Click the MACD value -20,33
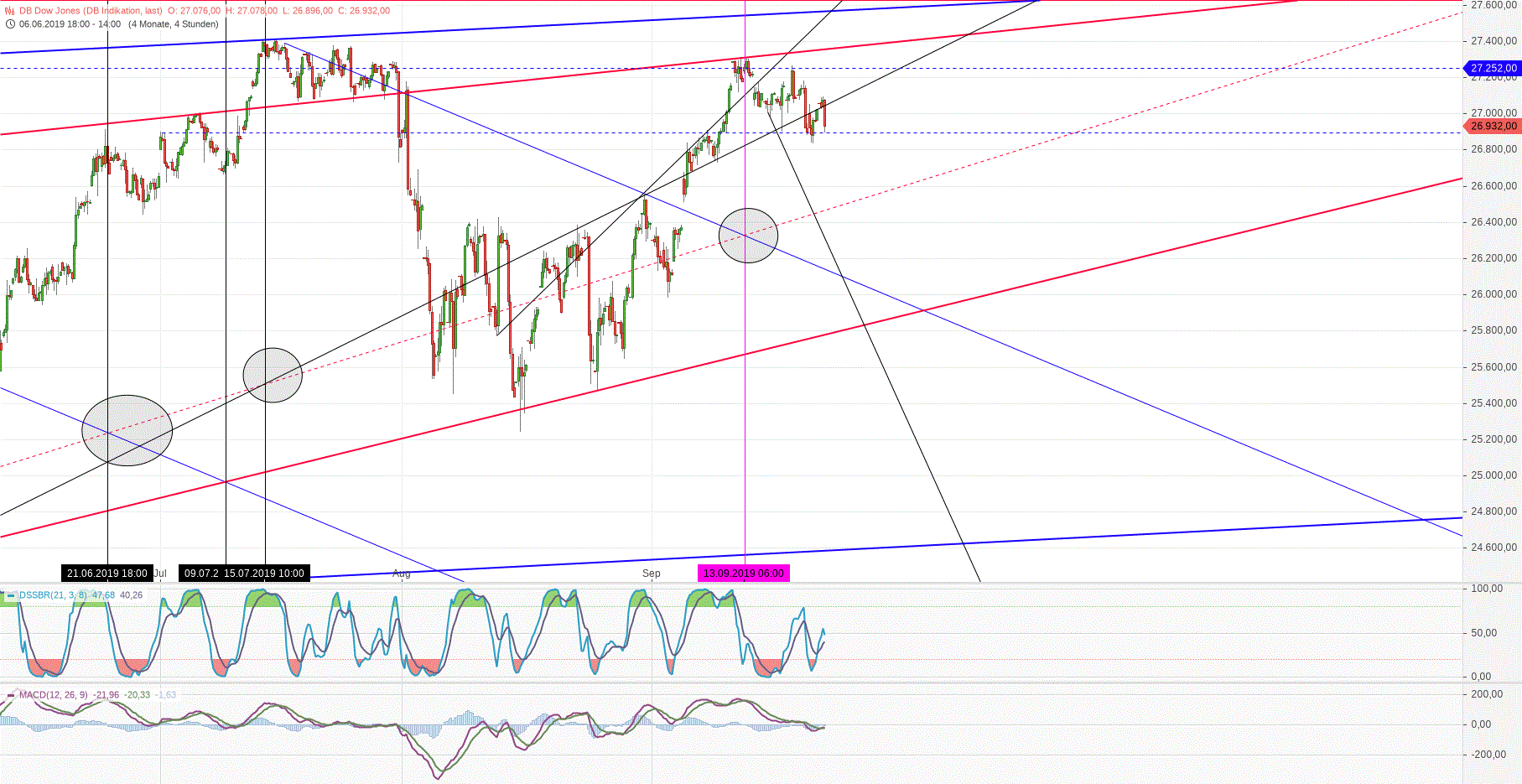 point(138,695)
